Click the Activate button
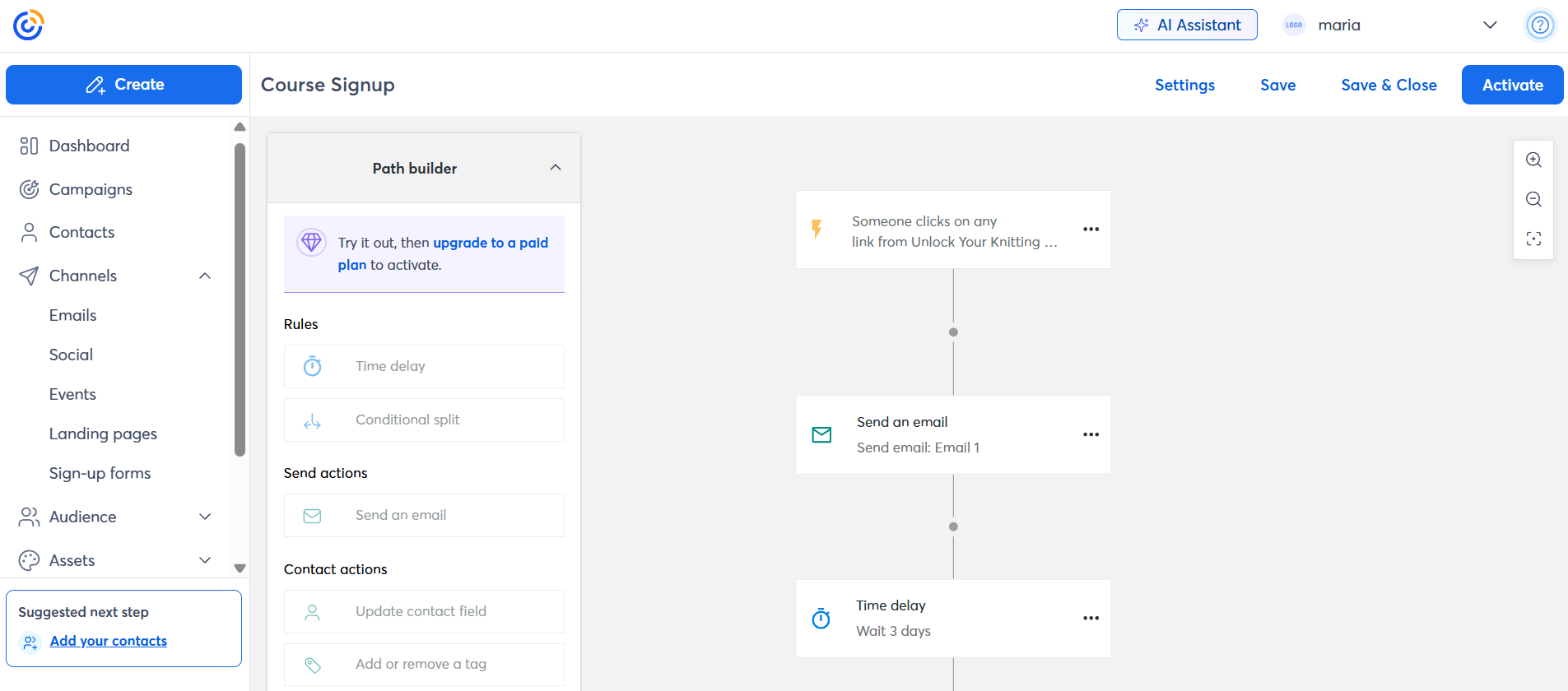Image resolution: width=1568 pixels, height=691 pixels. 1512,85
